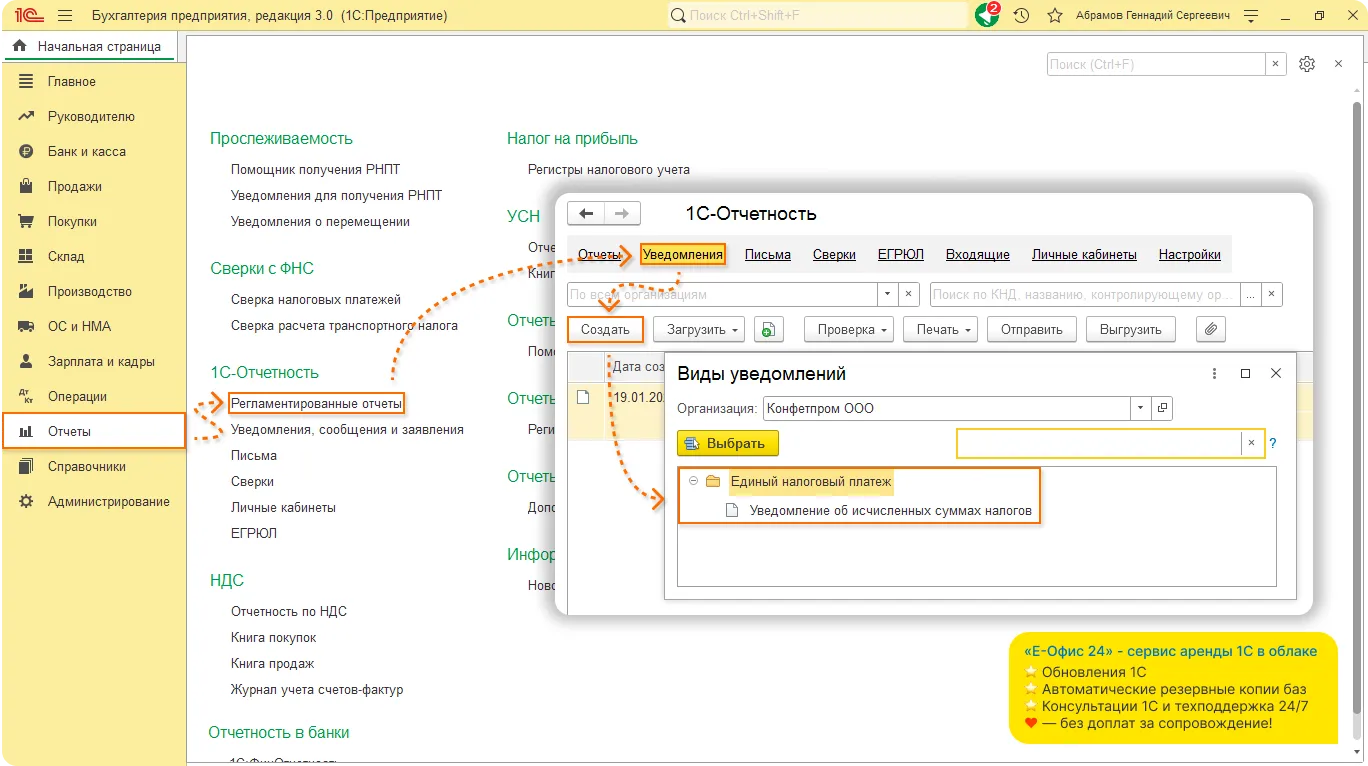Collapse the Единый налоговый платеж folder
Screen dimensions: 1368x766
click(x=693, y=481)
